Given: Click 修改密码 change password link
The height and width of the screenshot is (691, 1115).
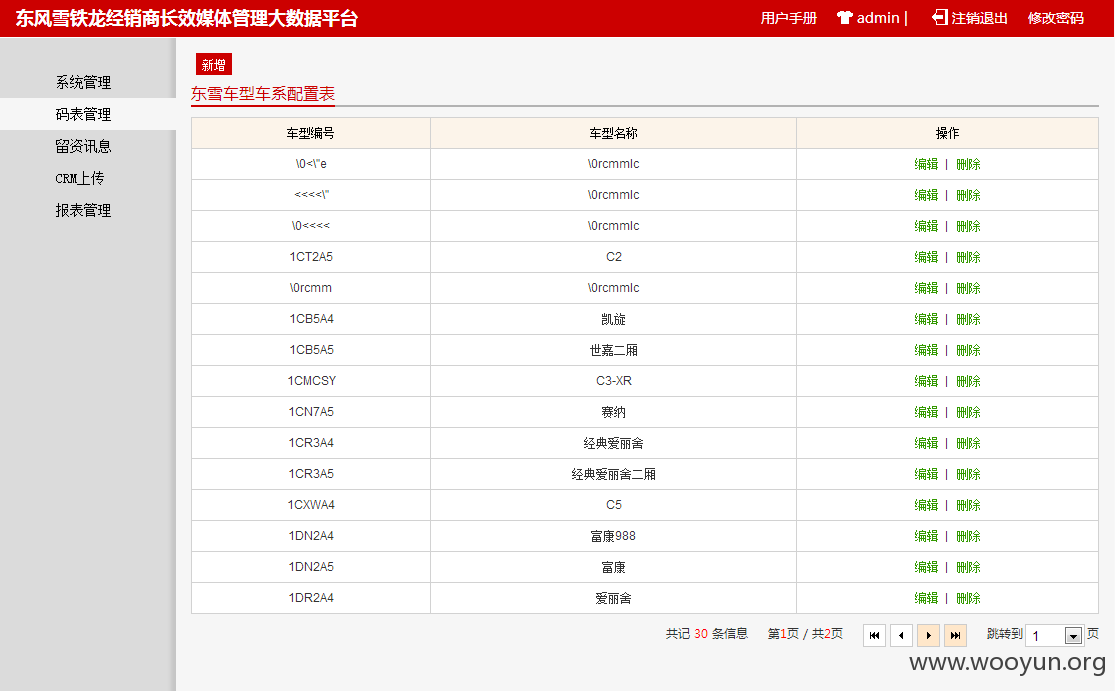Looking at the screenshot, I should [x=1055, y=18].
